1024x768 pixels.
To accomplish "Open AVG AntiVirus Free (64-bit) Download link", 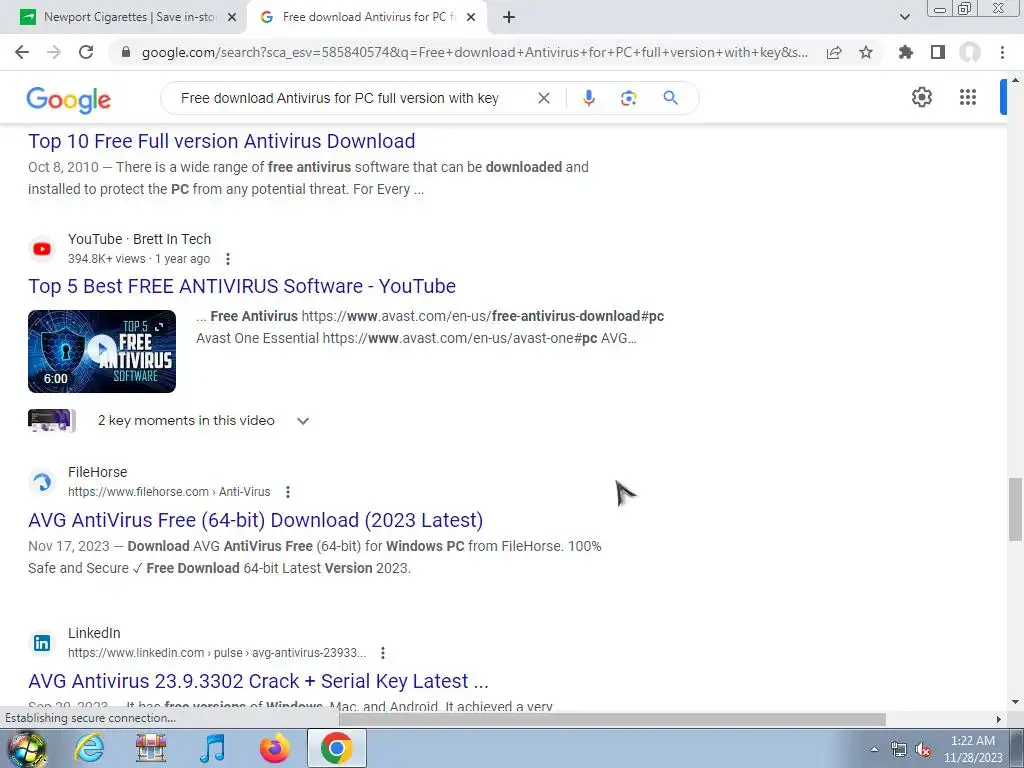I will click(255, 520).
